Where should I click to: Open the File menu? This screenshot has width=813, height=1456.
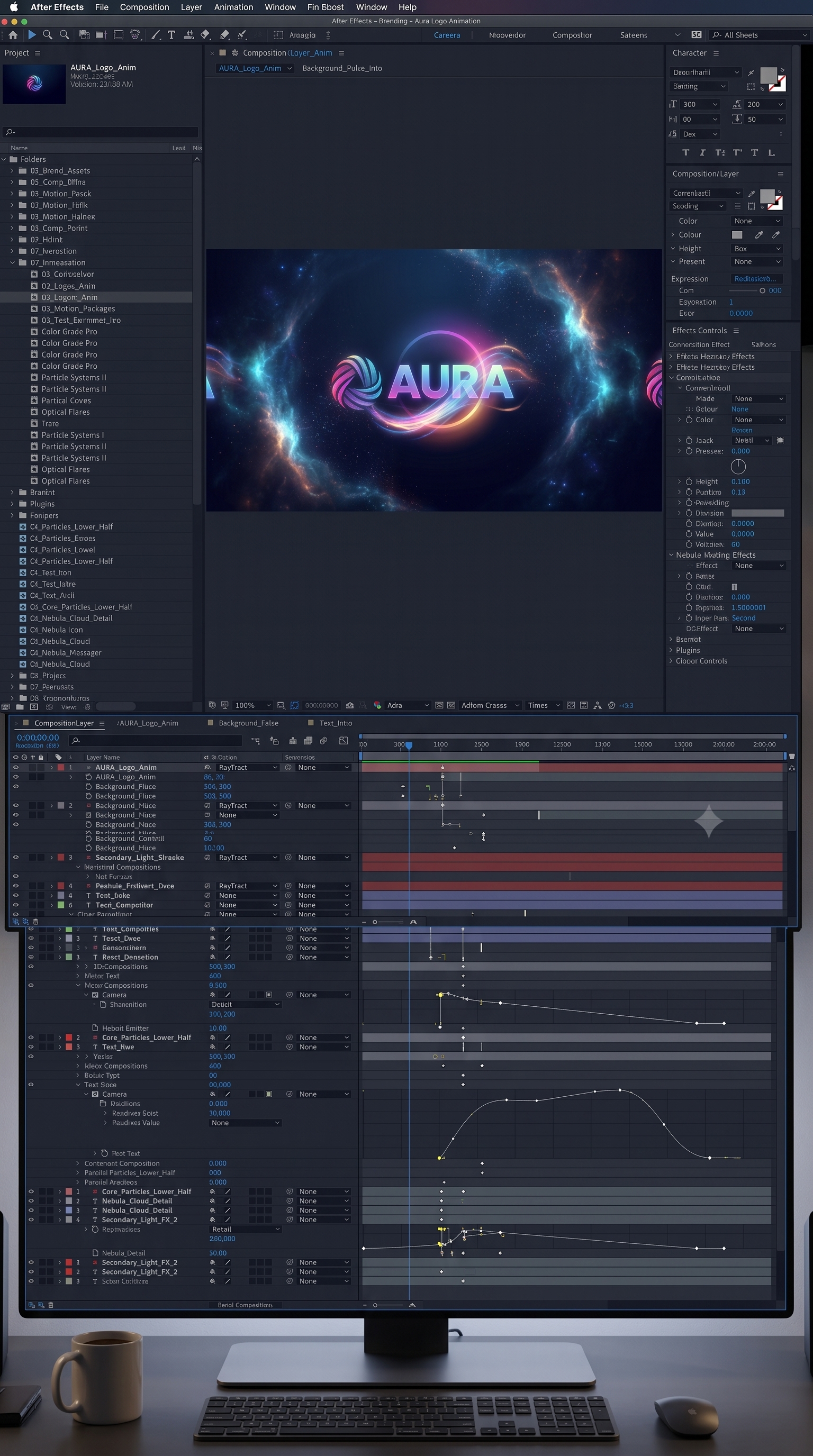(102, 7)
